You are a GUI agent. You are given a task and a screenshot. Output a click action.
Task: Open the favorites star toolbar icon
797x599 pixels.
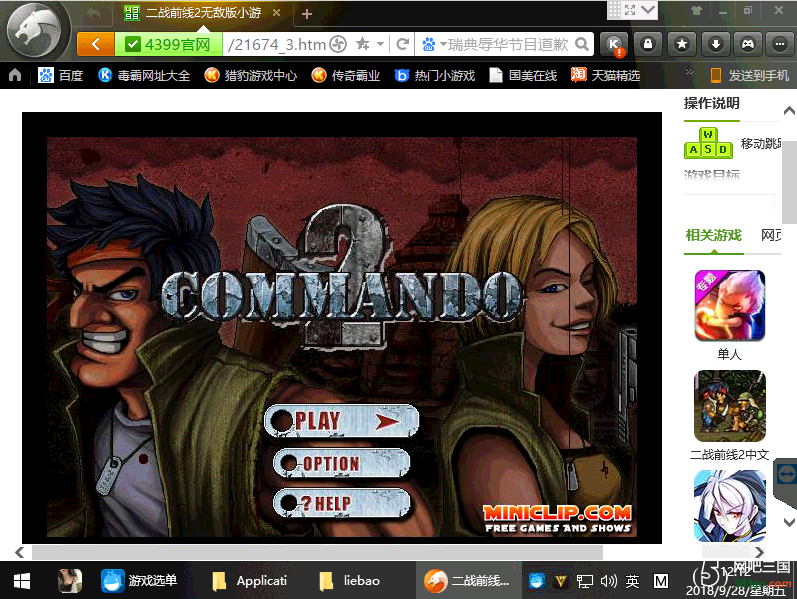click(x=682, y=44)
